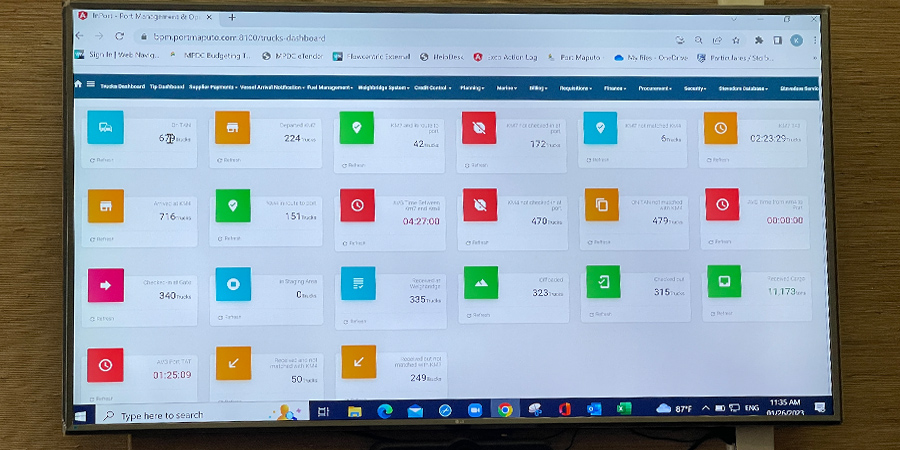Open Excel from the Windows taskbar
The image size is (900, 450).
[624, 409]
